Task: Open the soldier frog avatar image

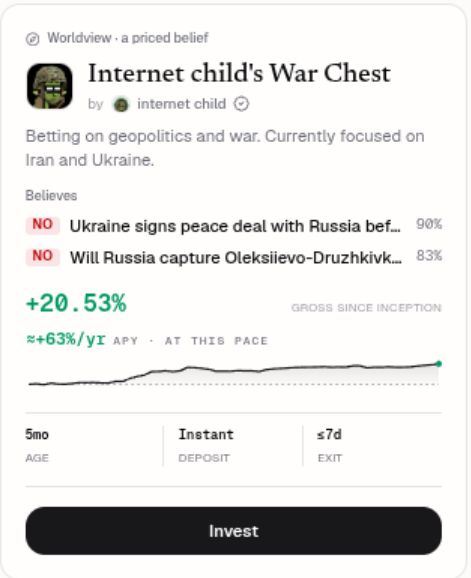Action: tap(50, 86)
